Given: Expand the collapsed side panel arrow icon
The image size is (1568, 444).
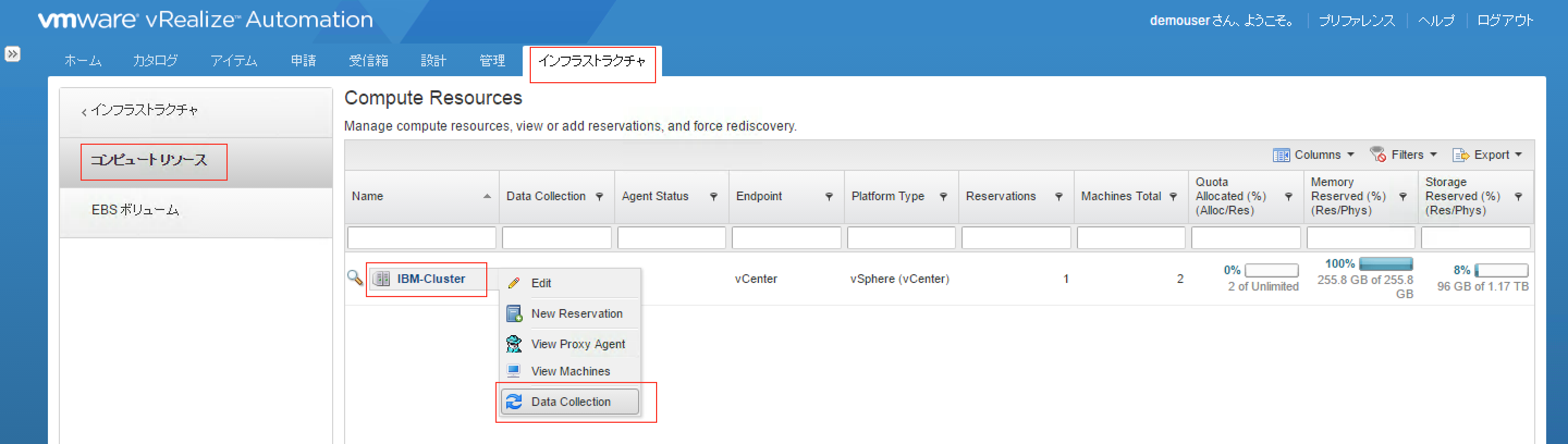Looking at the screenshot, I should [12, 53].
